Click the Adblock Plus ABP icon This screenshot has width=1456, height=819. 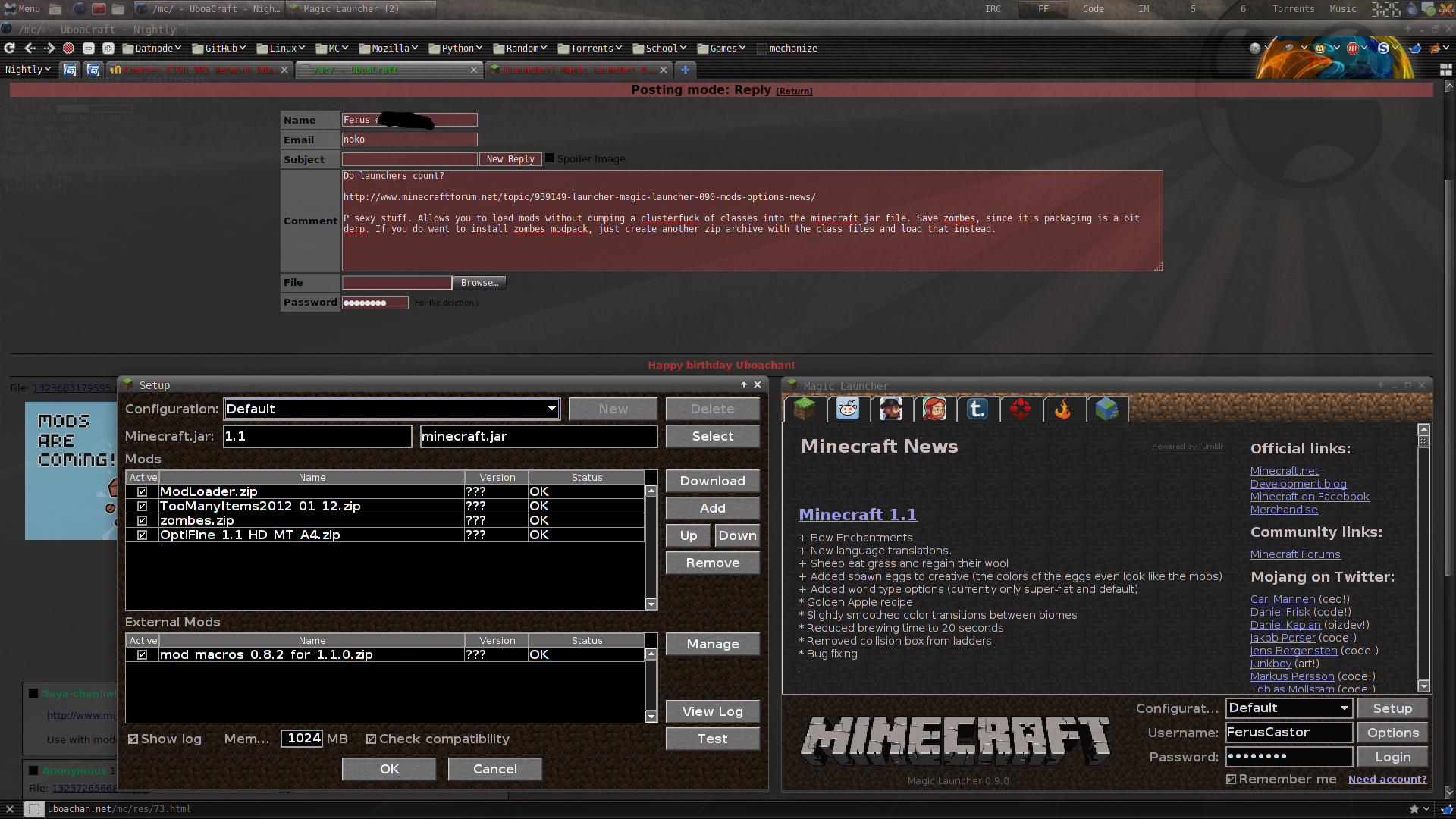click(x=1353, y=48)
